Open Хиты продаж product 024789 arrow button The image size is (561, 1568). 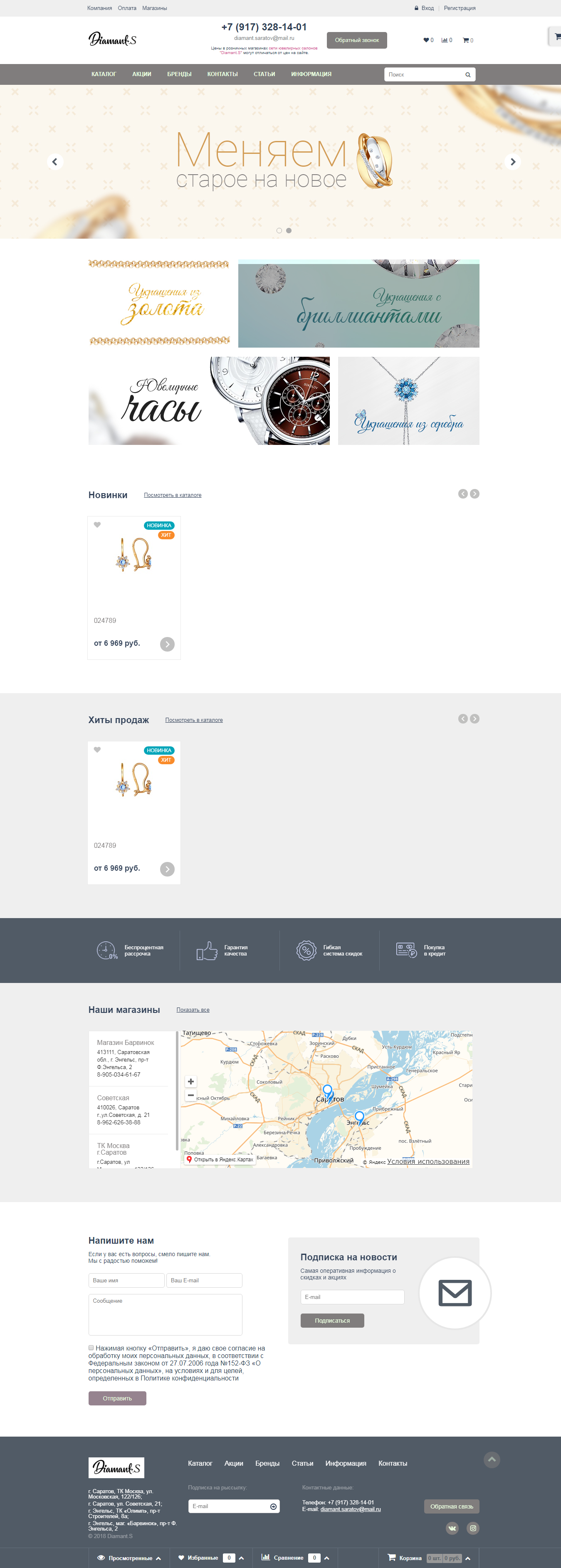(x=167, y=869)
